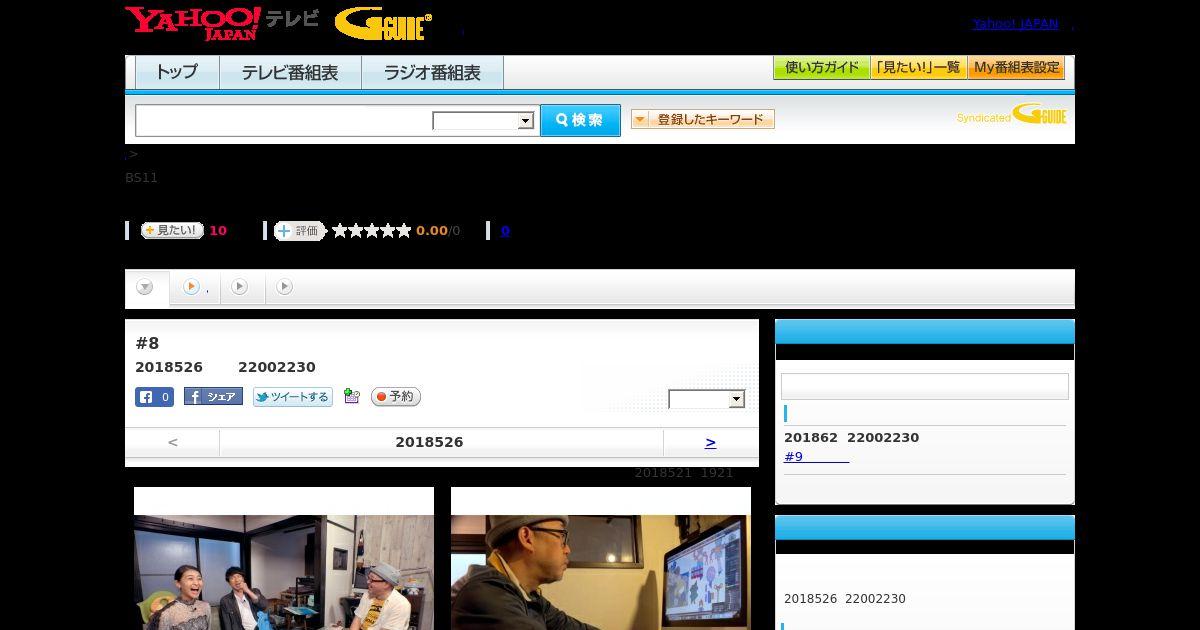This screenshot has width=1200, height=630.
Task: Open the Yahoo! JAPAN テレビ logo
Action: [x=222, y=23]
